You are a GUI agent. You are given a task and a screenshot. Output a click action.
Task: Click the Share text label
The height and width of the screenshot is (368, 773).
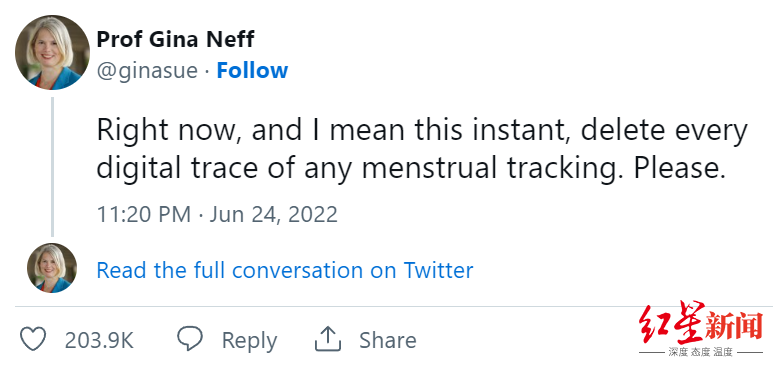point(387,340)
